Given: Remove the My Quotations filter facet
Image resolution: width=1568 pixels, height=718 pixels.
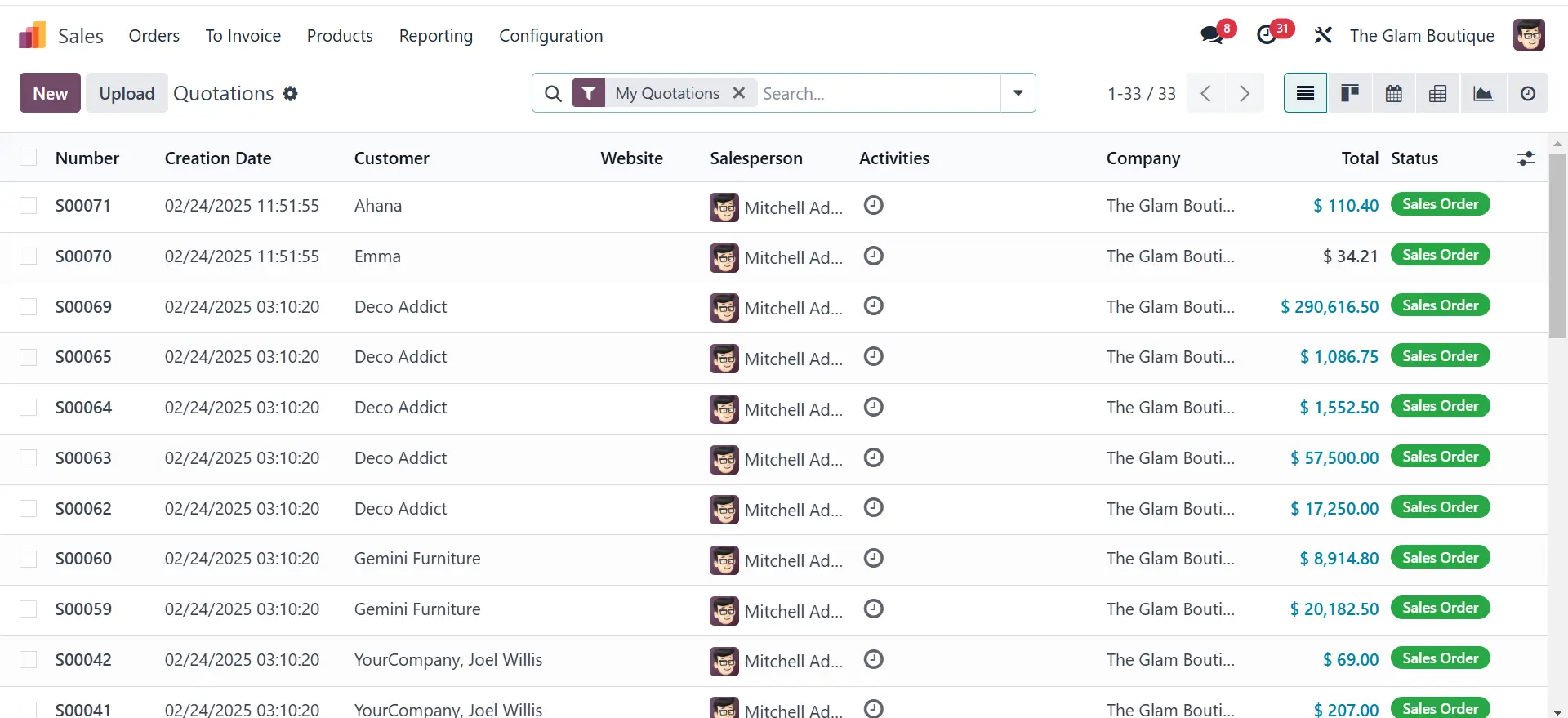Looking at the screenshot, I should (x=739, y=93).
